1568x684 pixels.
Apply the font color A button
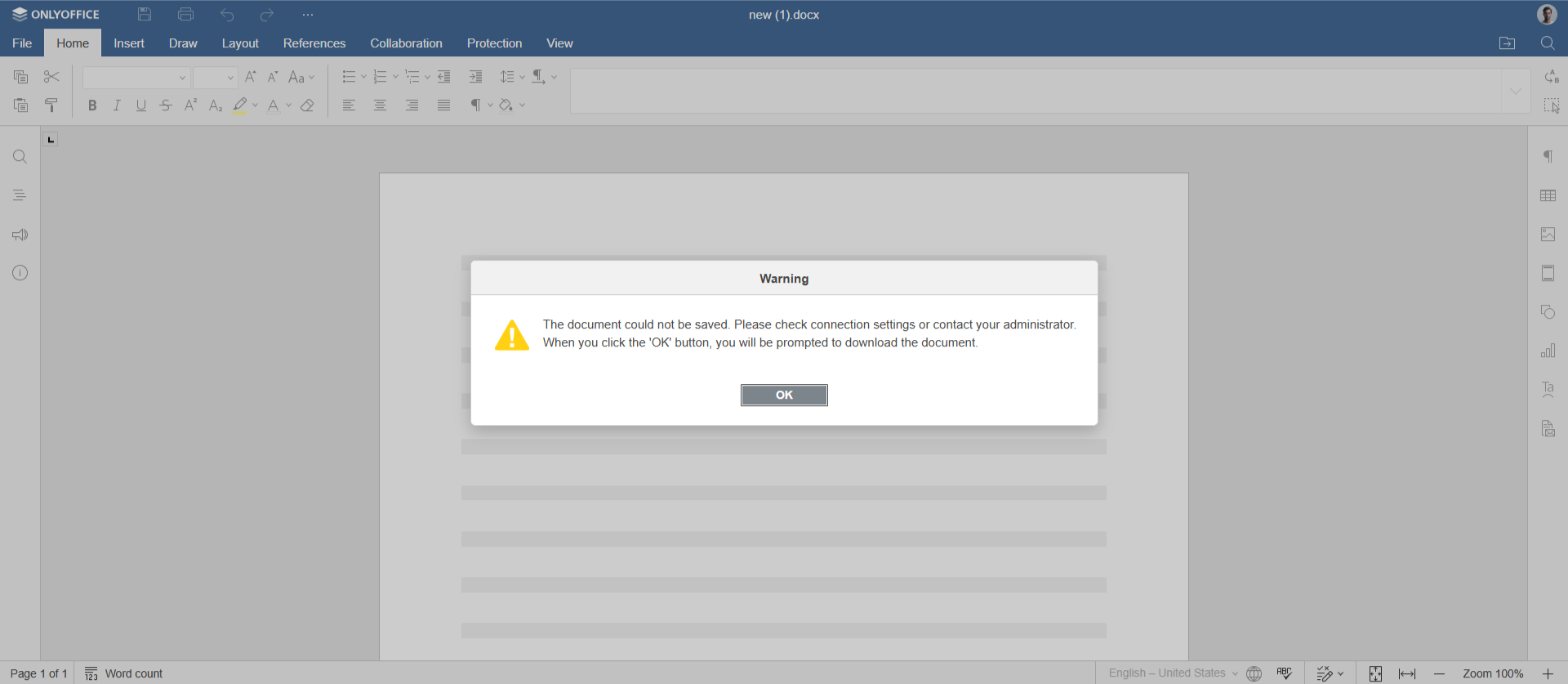(x=274, y=105)
